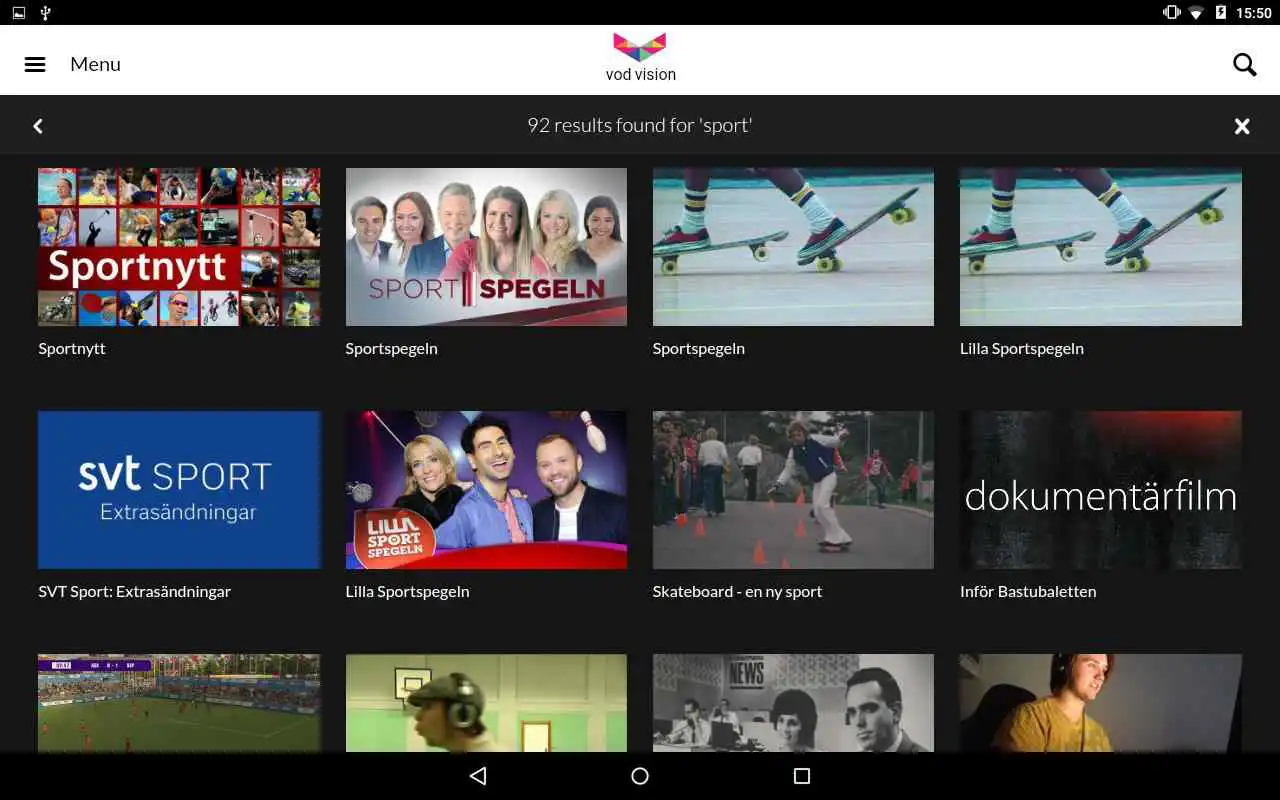
Task: Tap the 15:50 clock
Action: point(1254,13)
